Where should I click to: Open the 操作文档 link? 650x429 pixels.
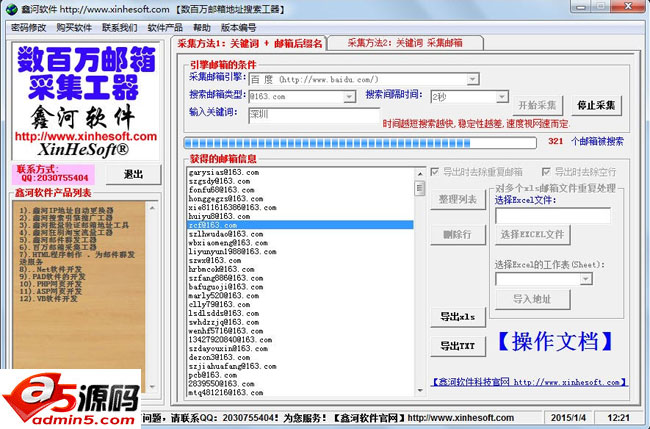pos(555,342)
